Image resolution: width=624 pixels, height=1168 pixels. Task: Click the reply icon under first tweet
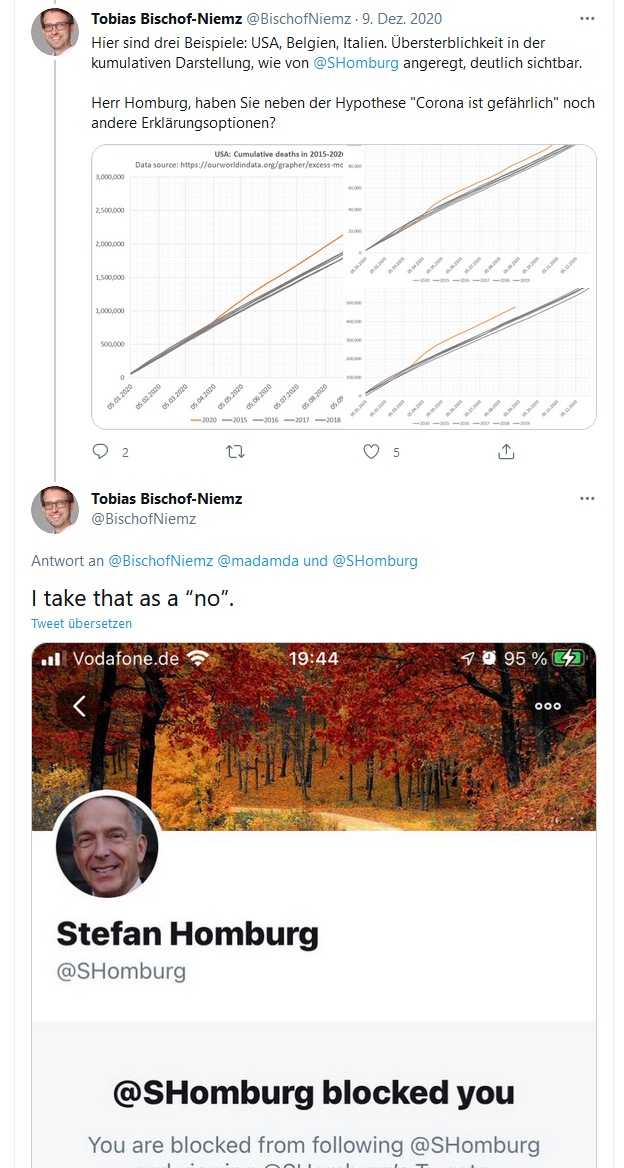[x=100, y=451]
